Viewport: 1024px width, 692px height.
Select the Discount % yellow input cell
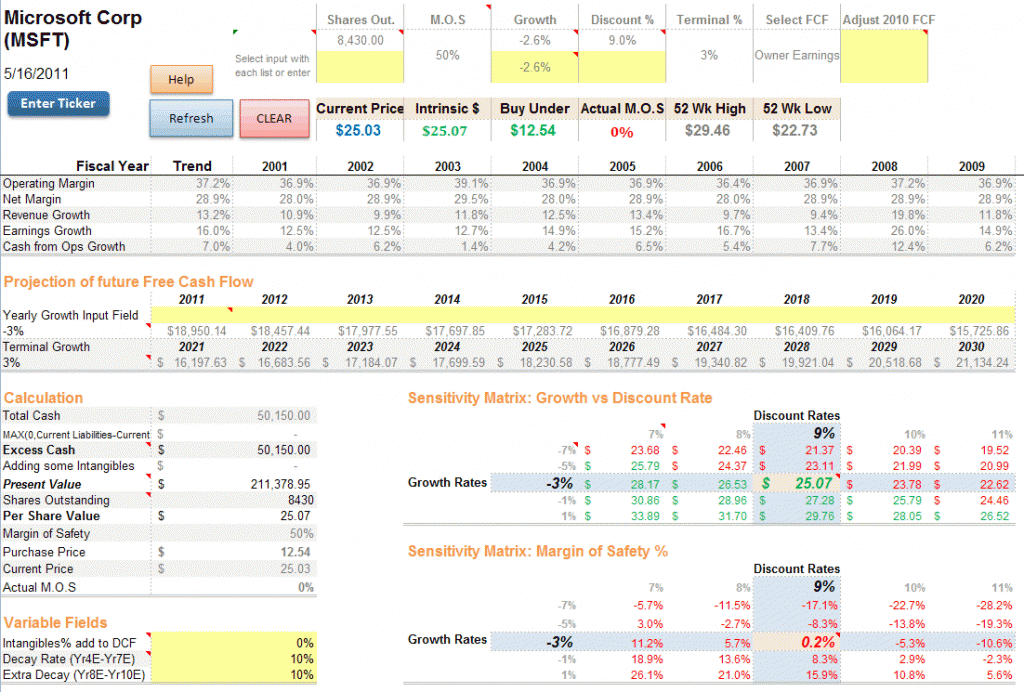622,67
